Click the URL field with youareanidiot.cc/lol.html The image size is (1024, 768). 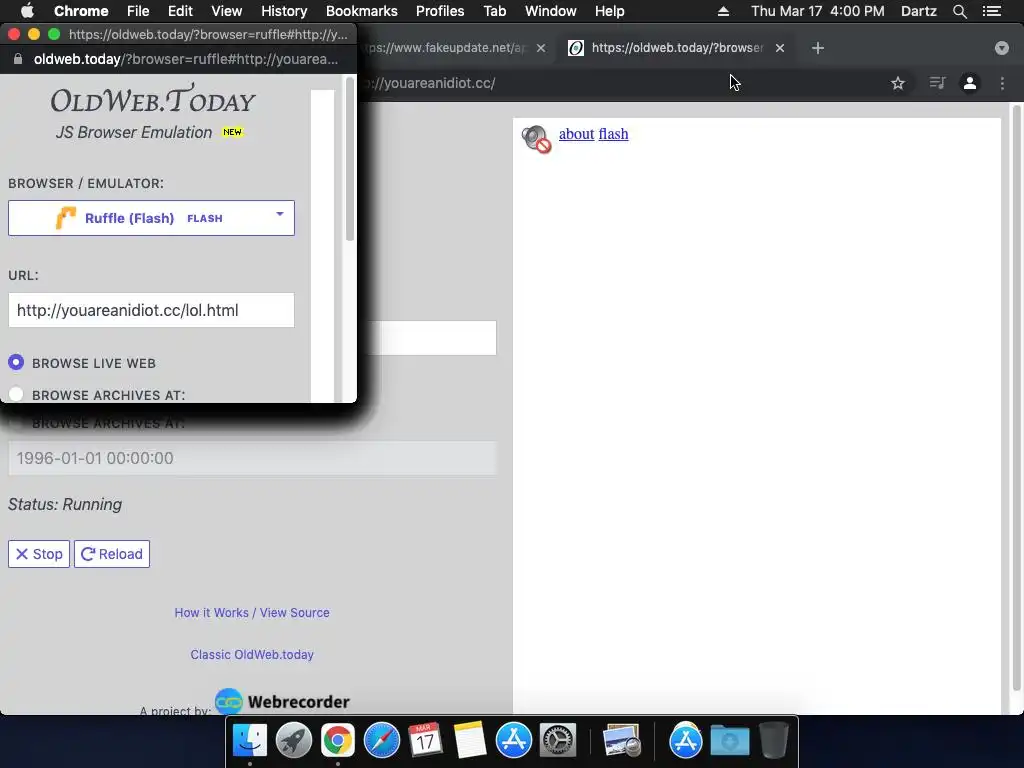click(152, 310)
